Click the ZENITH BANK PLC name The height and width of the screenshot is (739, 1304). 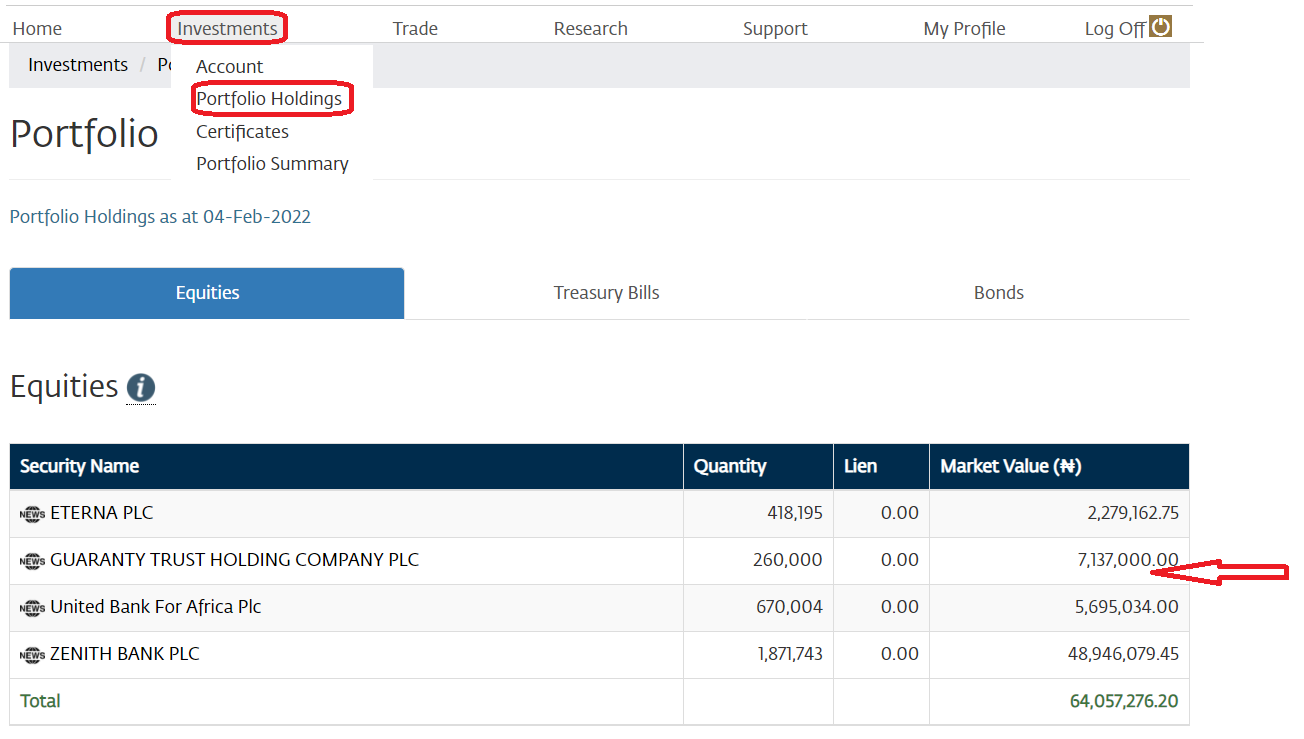pos(124,654)
